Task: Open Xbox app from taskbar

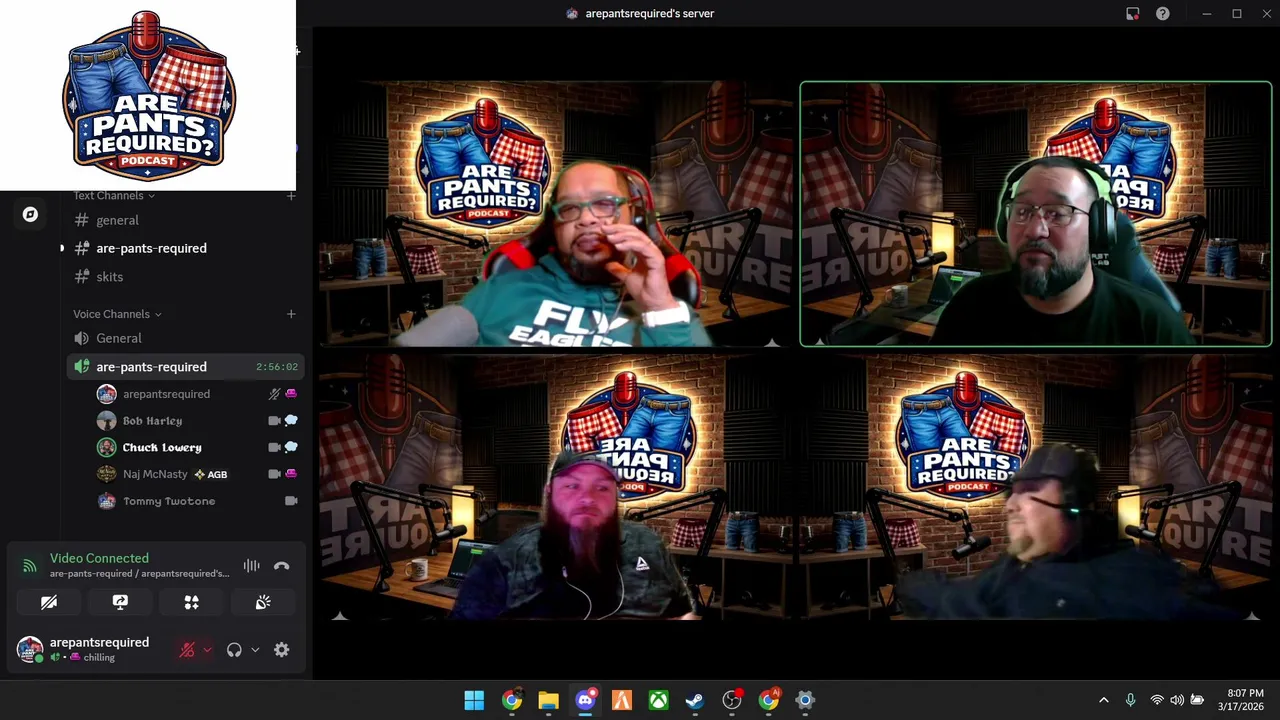Action: click(x=658, y=700)
